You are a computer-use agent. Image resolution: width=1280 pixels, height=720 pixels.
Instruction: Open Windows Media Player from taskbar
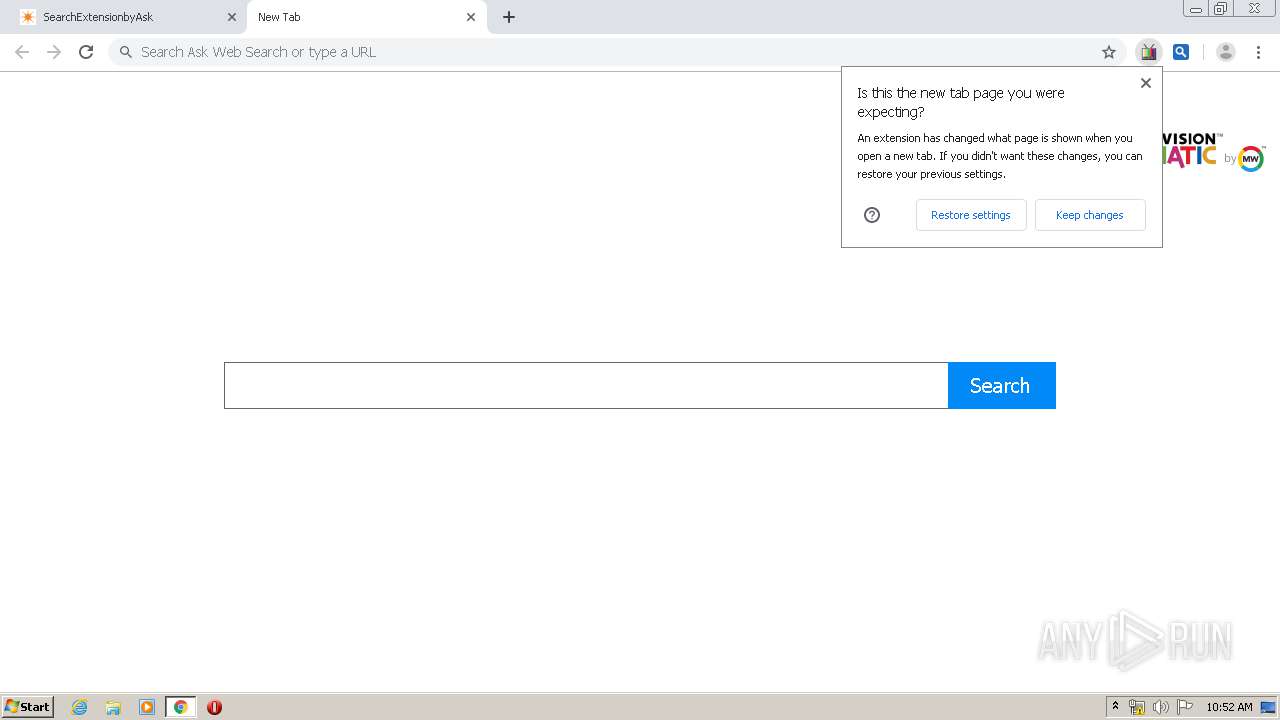[147, 707]
